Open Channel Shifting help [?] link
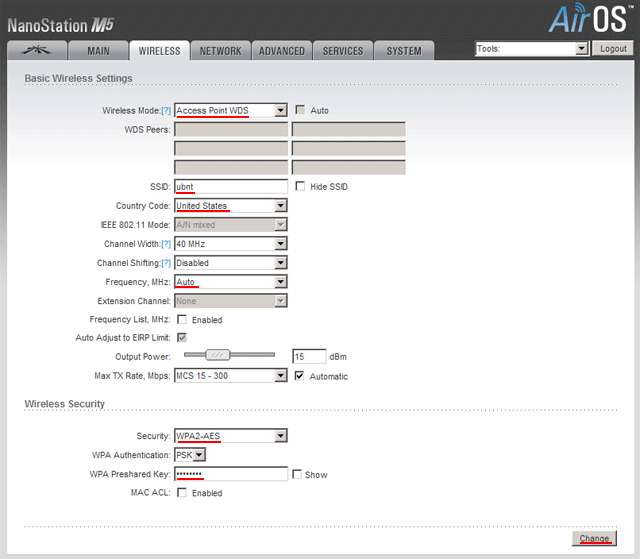The image size is (640, 559). [x=166, y=263]
